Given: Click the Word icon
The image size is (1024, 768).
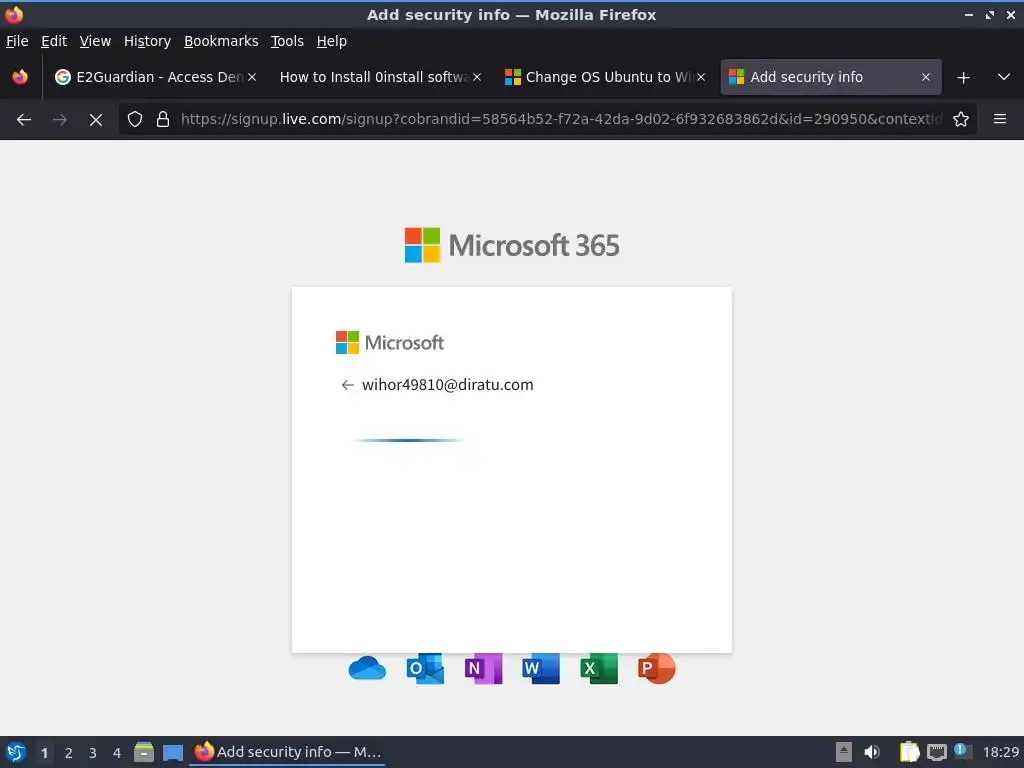Looking at the screenshot, I should 541,668.
